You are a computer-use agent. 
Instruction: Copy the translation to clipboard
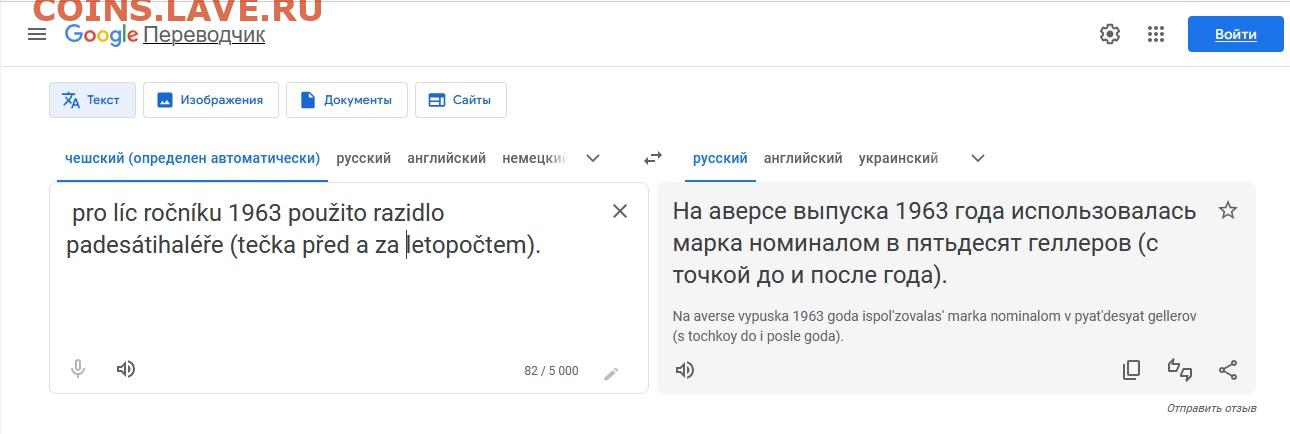point(1131,370)
